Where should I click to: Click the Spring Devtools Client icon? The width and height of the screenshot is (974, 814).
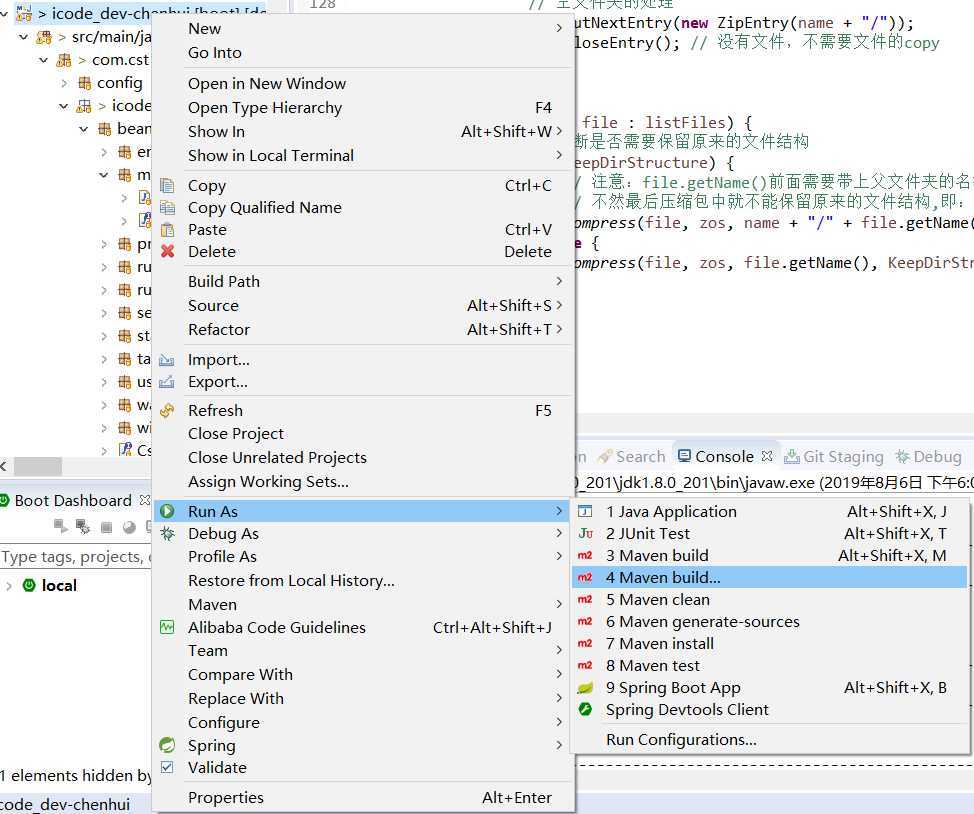(x=585, y=709)
